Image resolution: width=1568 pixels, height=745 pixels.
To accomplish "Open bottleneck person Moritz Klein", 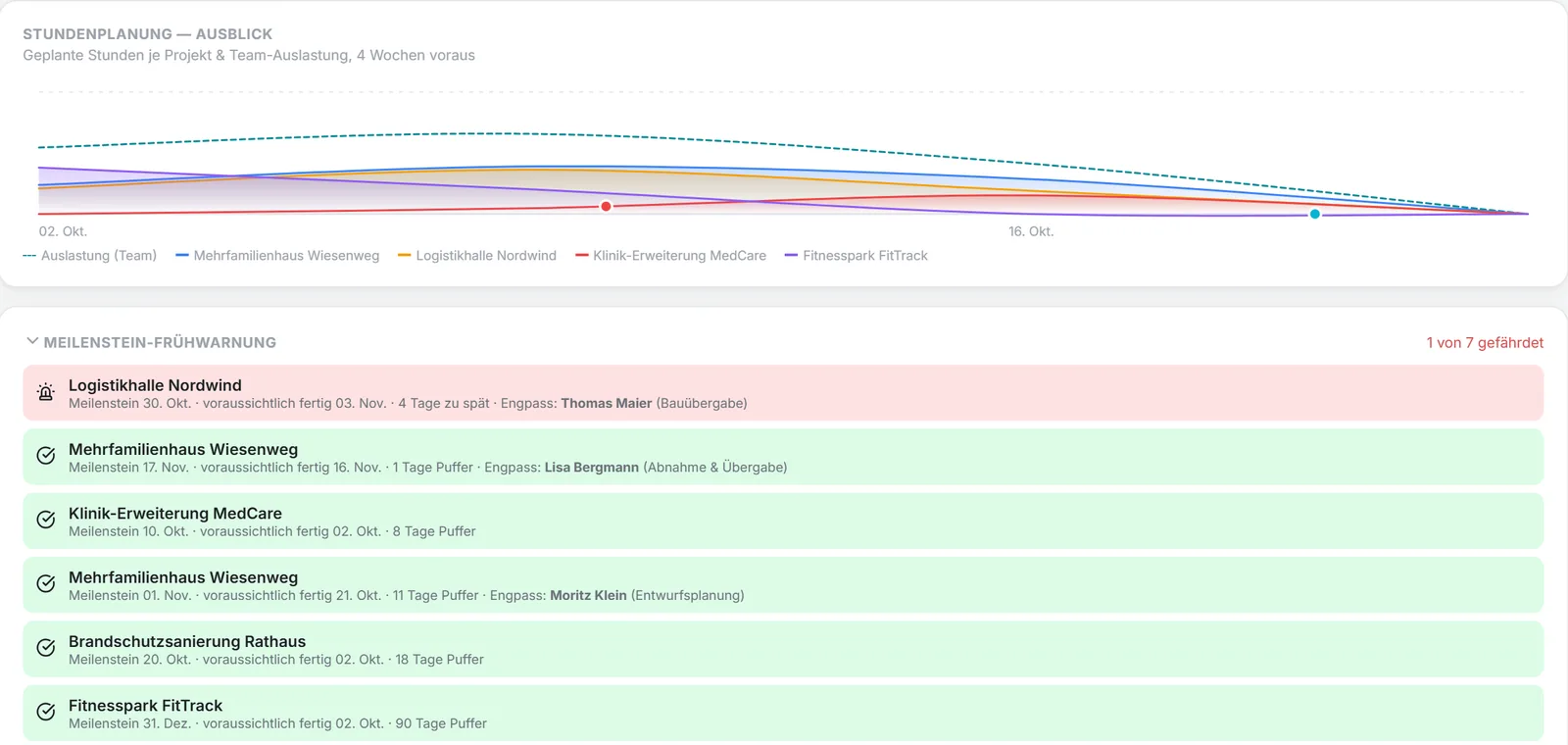I will [x=588, y=596].
